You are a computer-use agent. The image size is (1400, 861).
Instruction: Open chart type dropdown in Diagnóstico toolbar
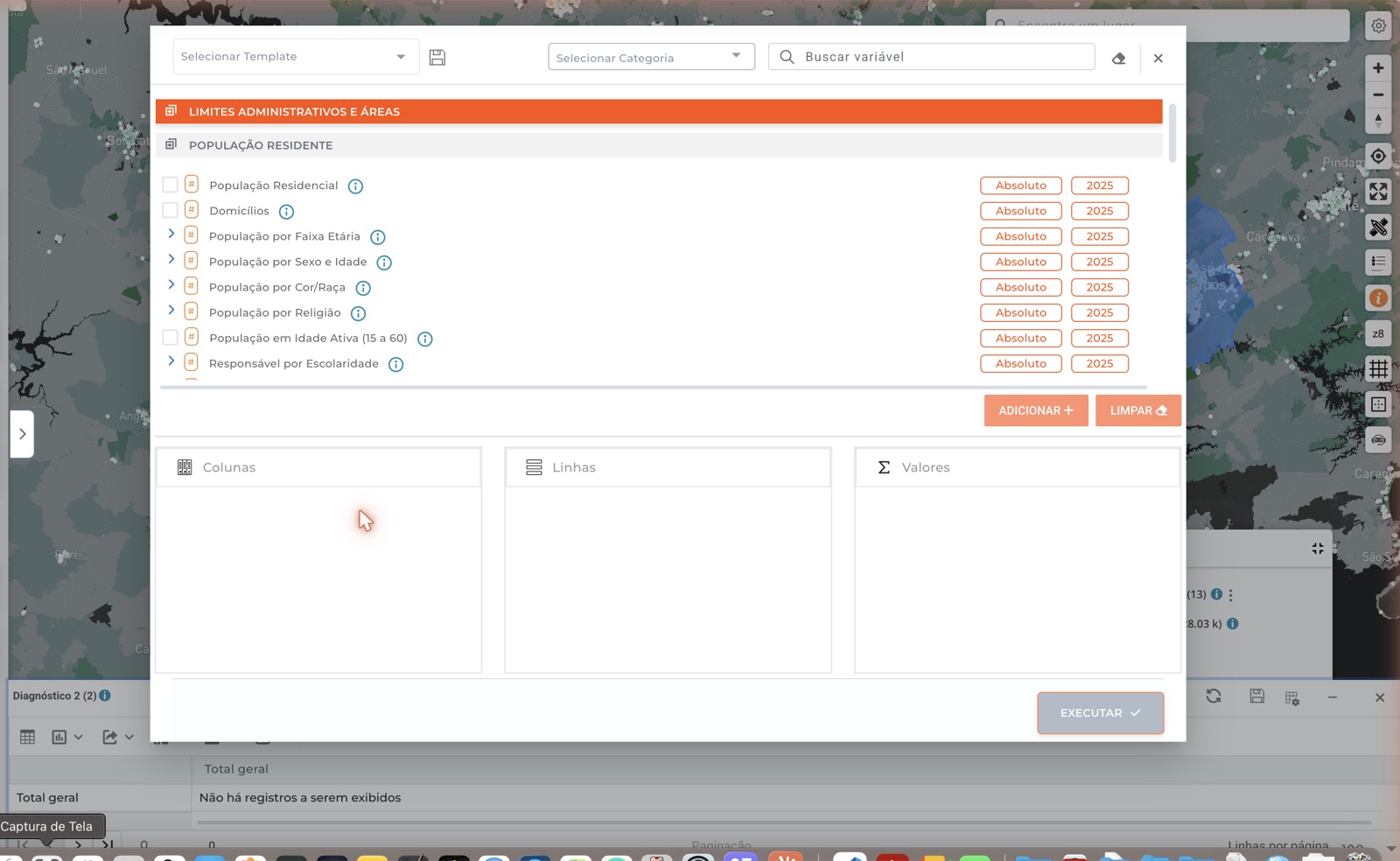click(67, 738)
